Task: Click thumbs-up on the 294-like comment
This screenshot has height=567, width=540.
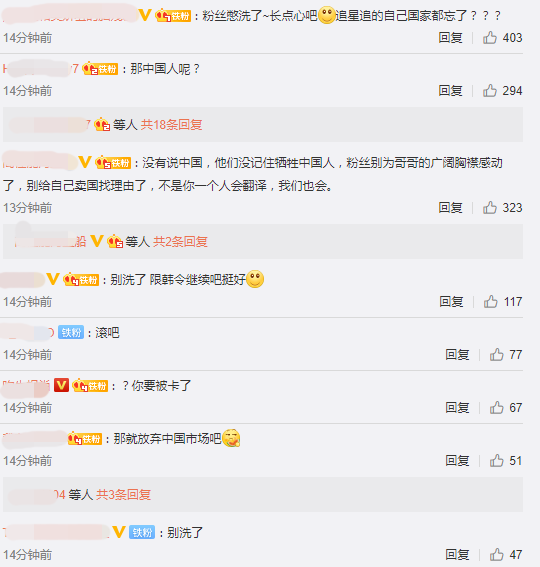Action: [490, 90]
